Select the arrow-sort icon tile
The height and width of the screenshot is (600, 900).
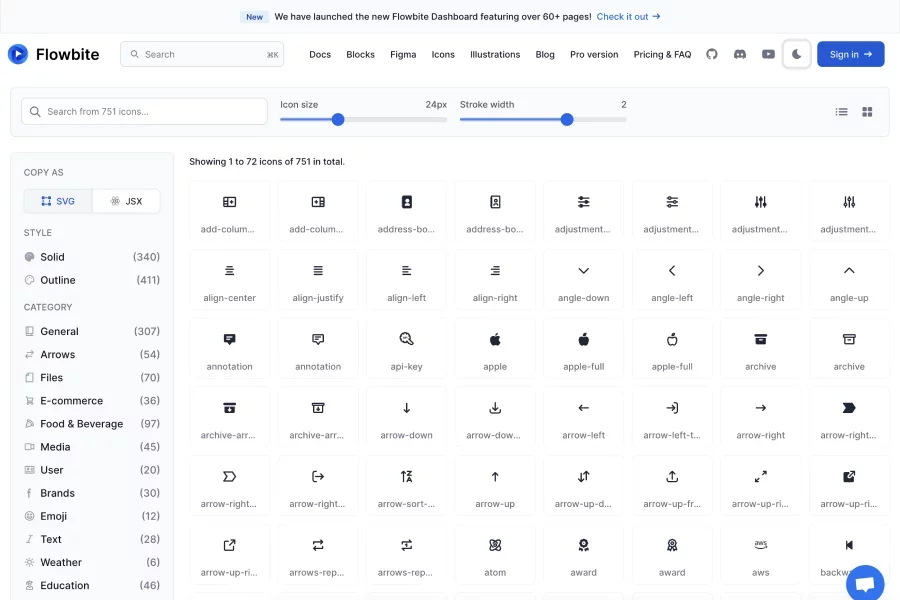click(x=406, y=486)
